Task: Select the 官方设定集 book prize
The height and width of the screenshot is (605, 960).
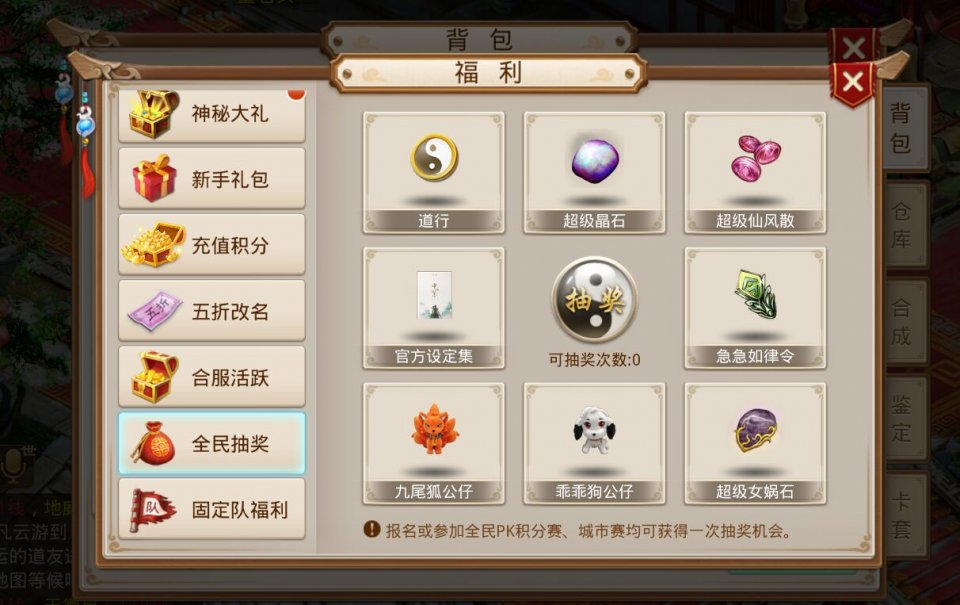Action: tap(433, 308)
